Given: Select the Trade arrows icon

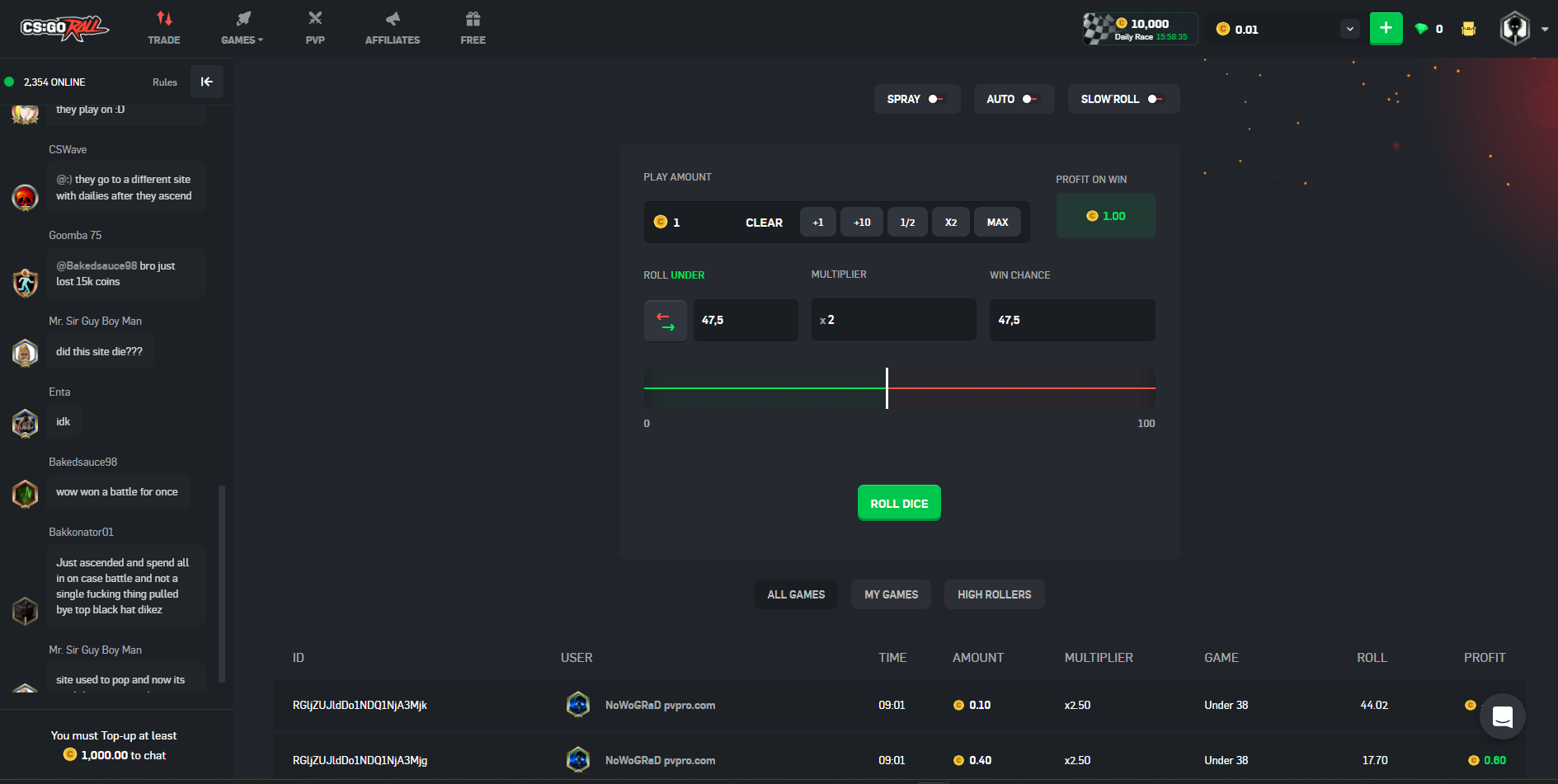Looking at the screenshot, I should click(164, 18).
